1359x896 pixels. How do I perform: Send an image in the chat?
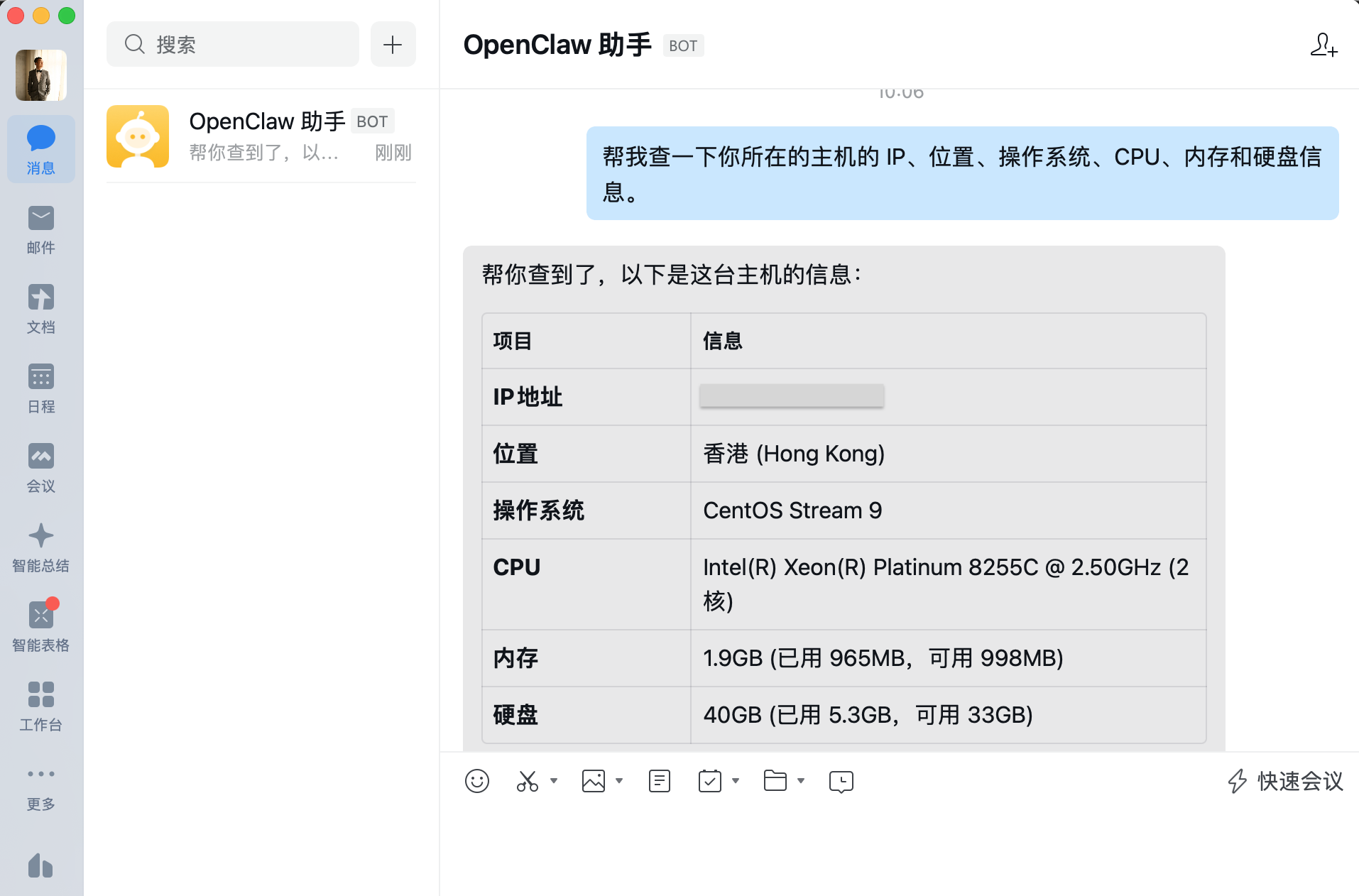tap(594, 781)
